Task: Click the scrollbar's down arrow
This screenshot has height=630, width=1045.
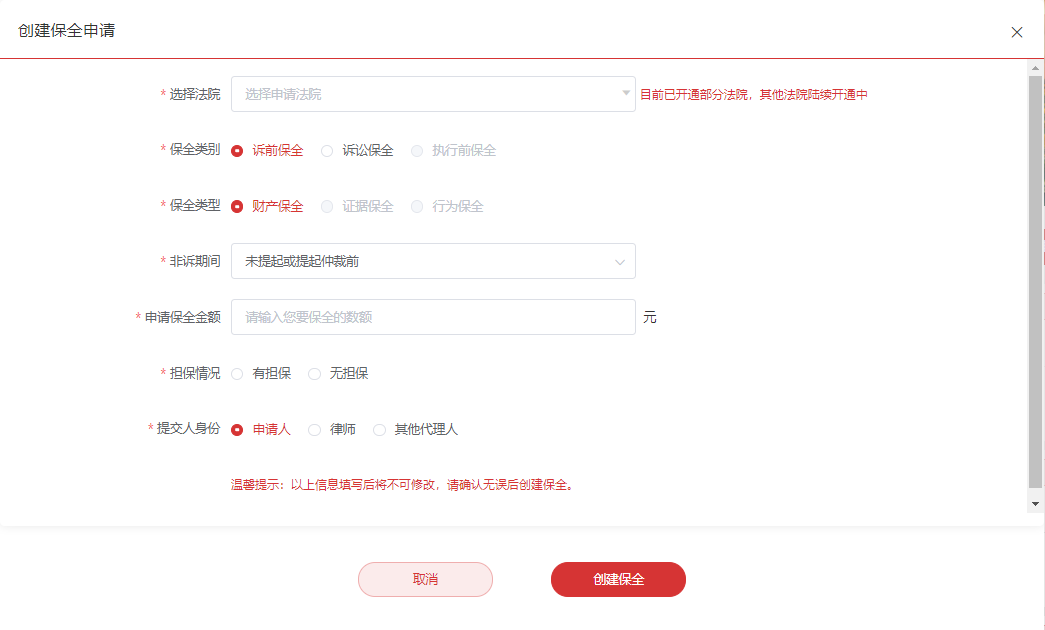Action: coord(1035,503)
